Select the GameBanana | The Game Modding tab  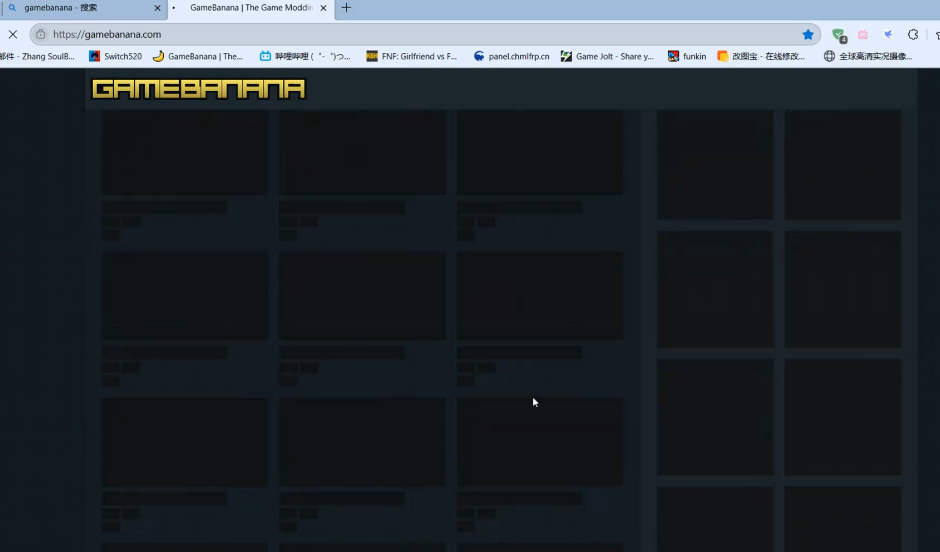point(251,8)
